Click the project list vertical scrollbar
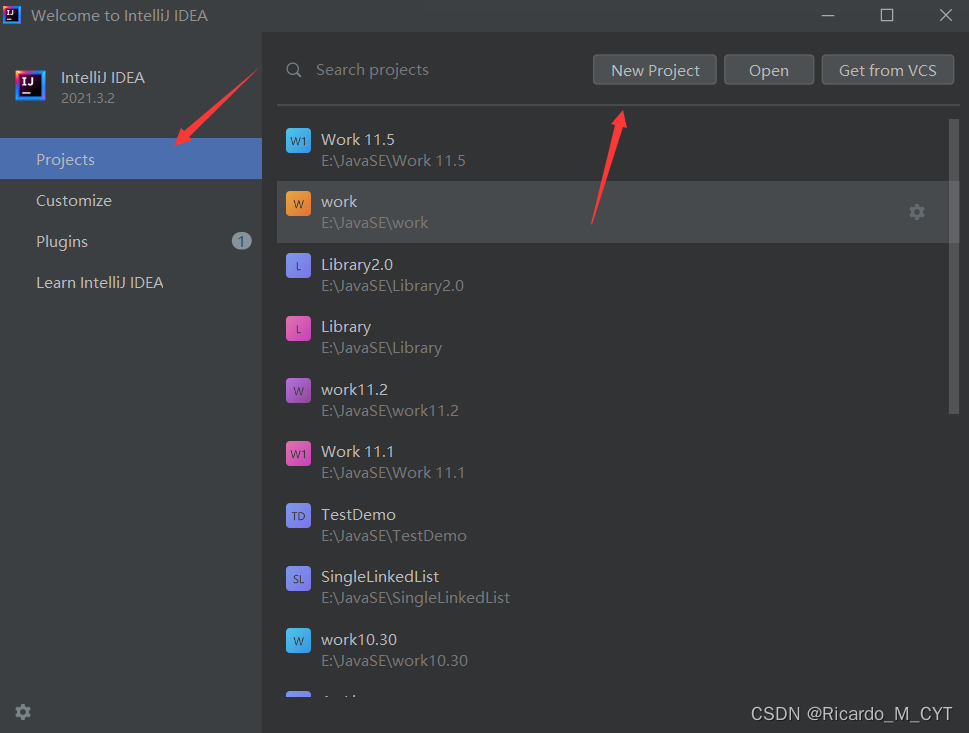 tap(954, 266)
